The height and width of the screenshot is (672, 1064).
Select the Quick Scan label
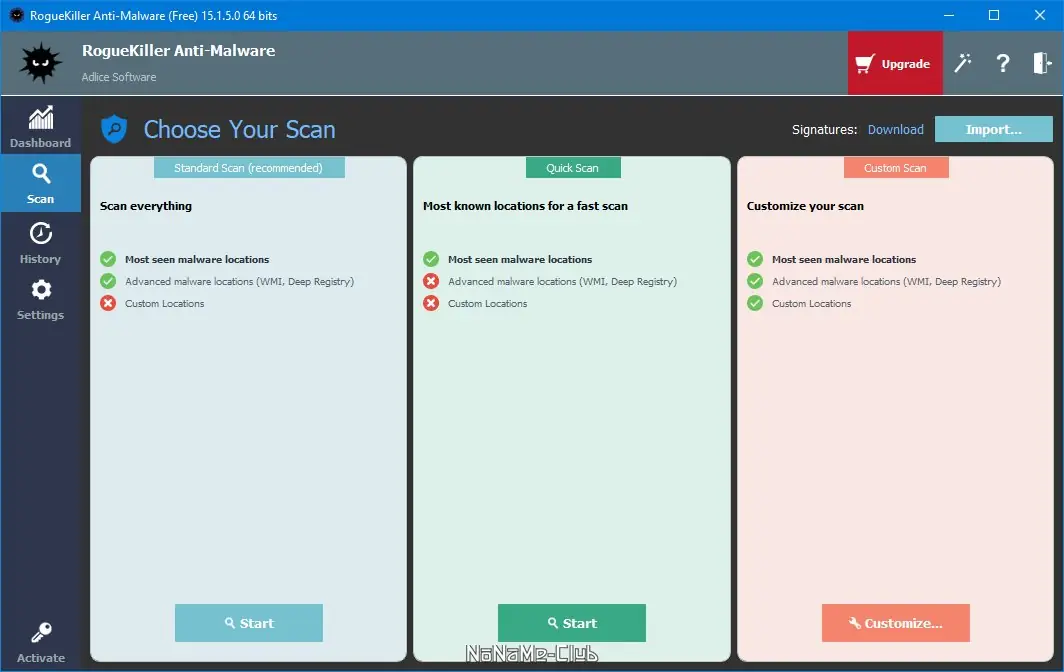click(x=573, y=168)
